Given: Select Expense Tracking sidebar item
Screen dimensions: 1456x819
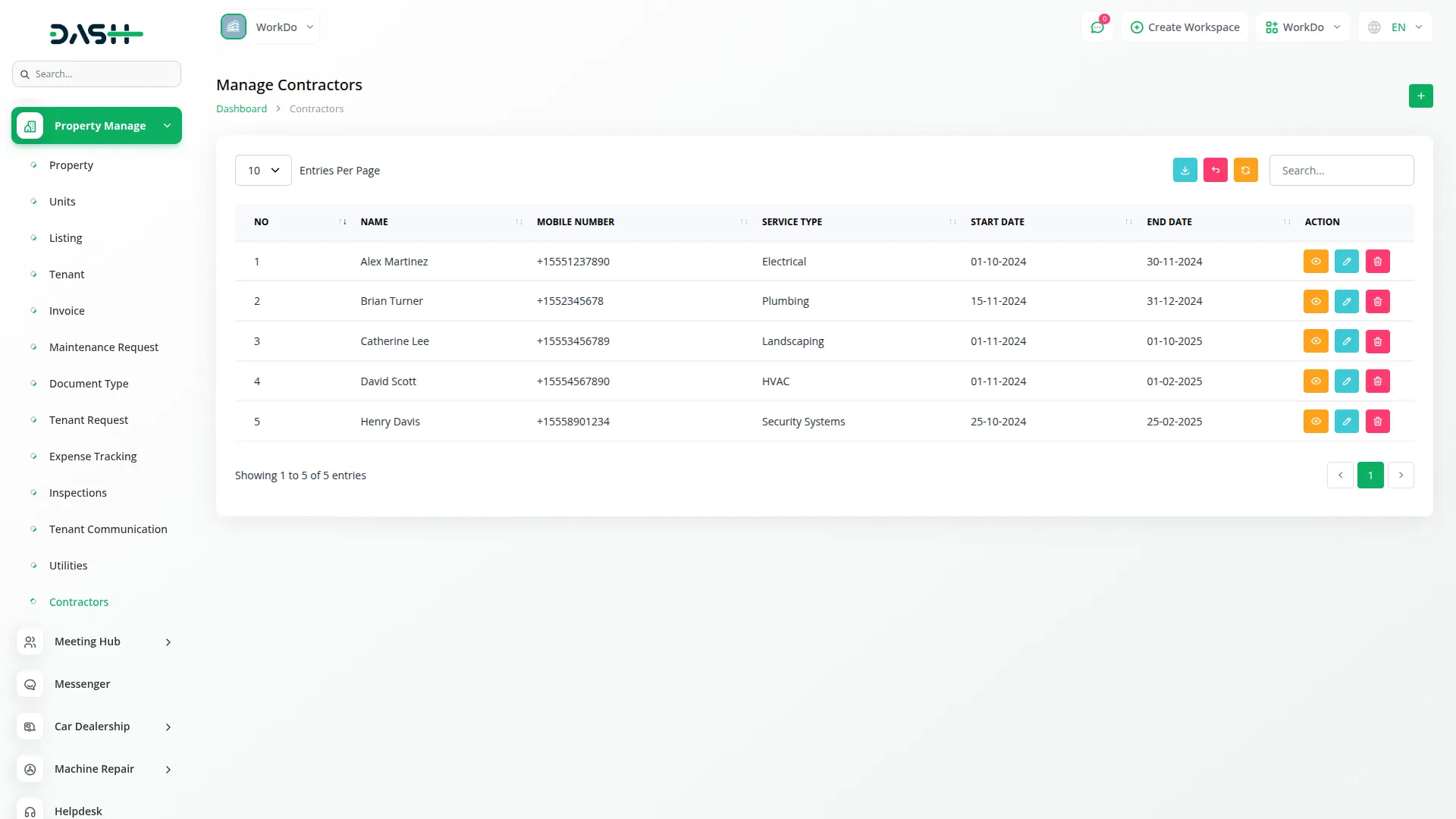Looking at the screenshot, I should point(93,457).
